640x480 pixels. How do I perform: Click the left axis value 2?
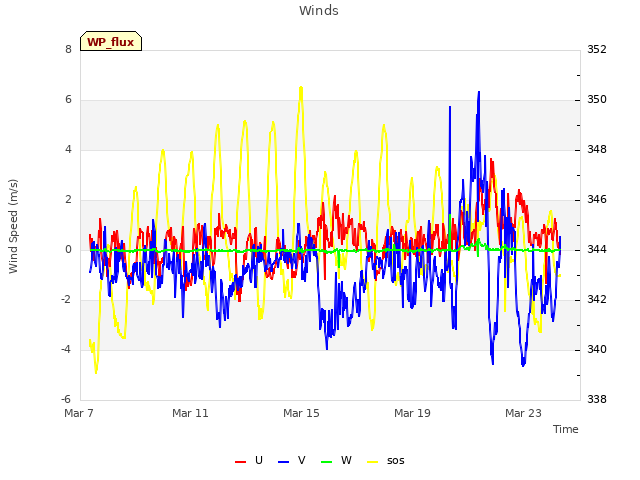[x=68, y=200]
